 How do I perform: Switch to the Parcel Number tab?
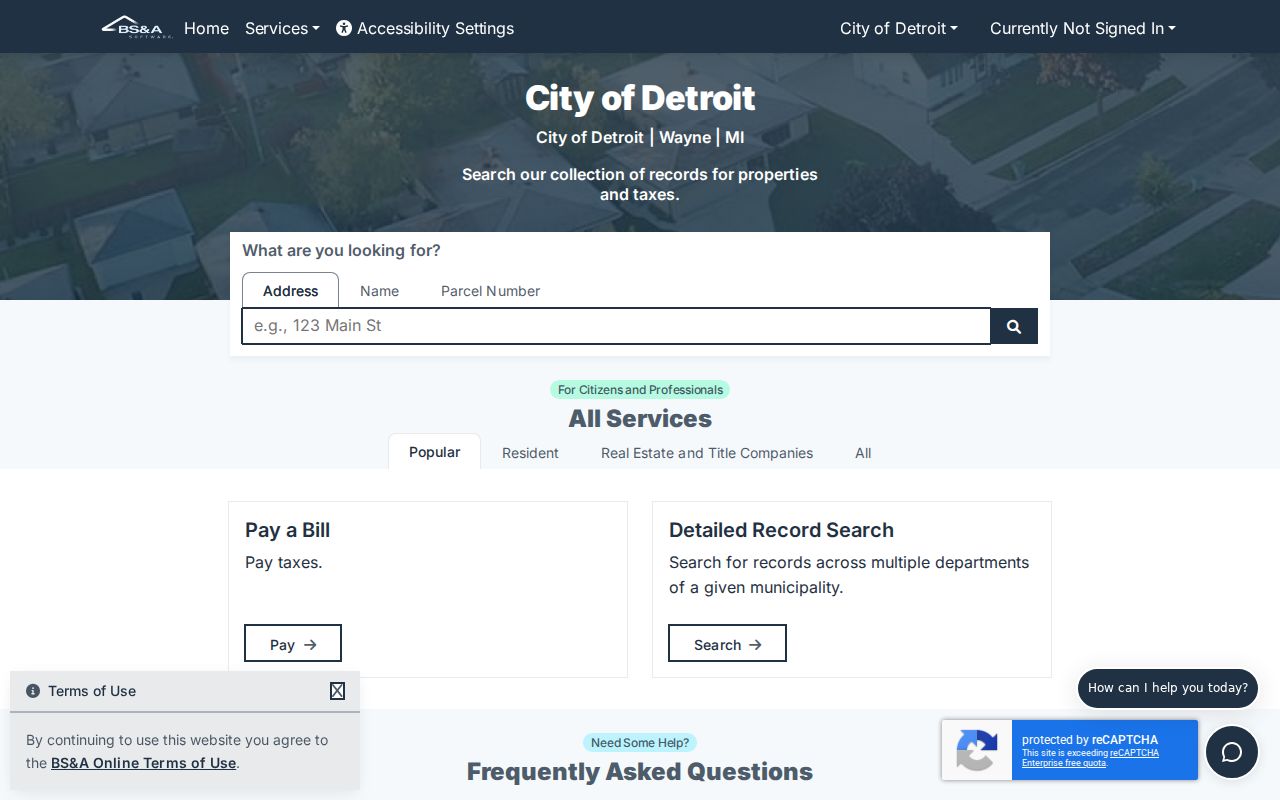click(490, 291)
